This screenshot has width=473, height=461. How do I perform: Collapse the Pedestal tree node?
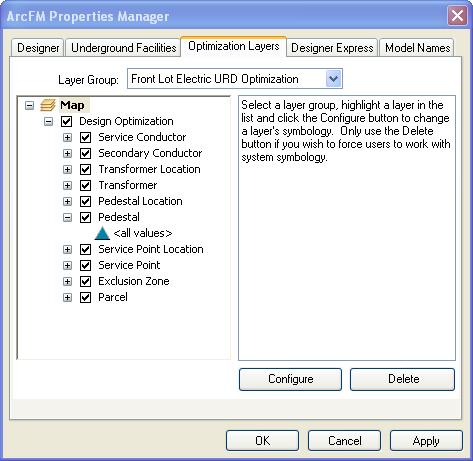[67, 217]
